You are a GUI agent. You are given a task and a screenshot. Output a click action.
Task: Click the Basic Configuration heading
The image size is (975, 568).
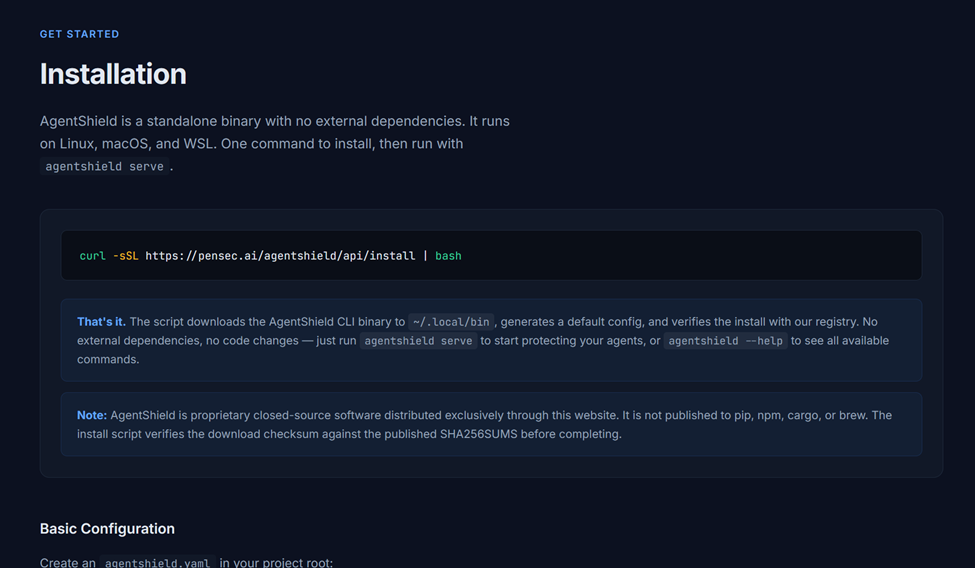107,529
